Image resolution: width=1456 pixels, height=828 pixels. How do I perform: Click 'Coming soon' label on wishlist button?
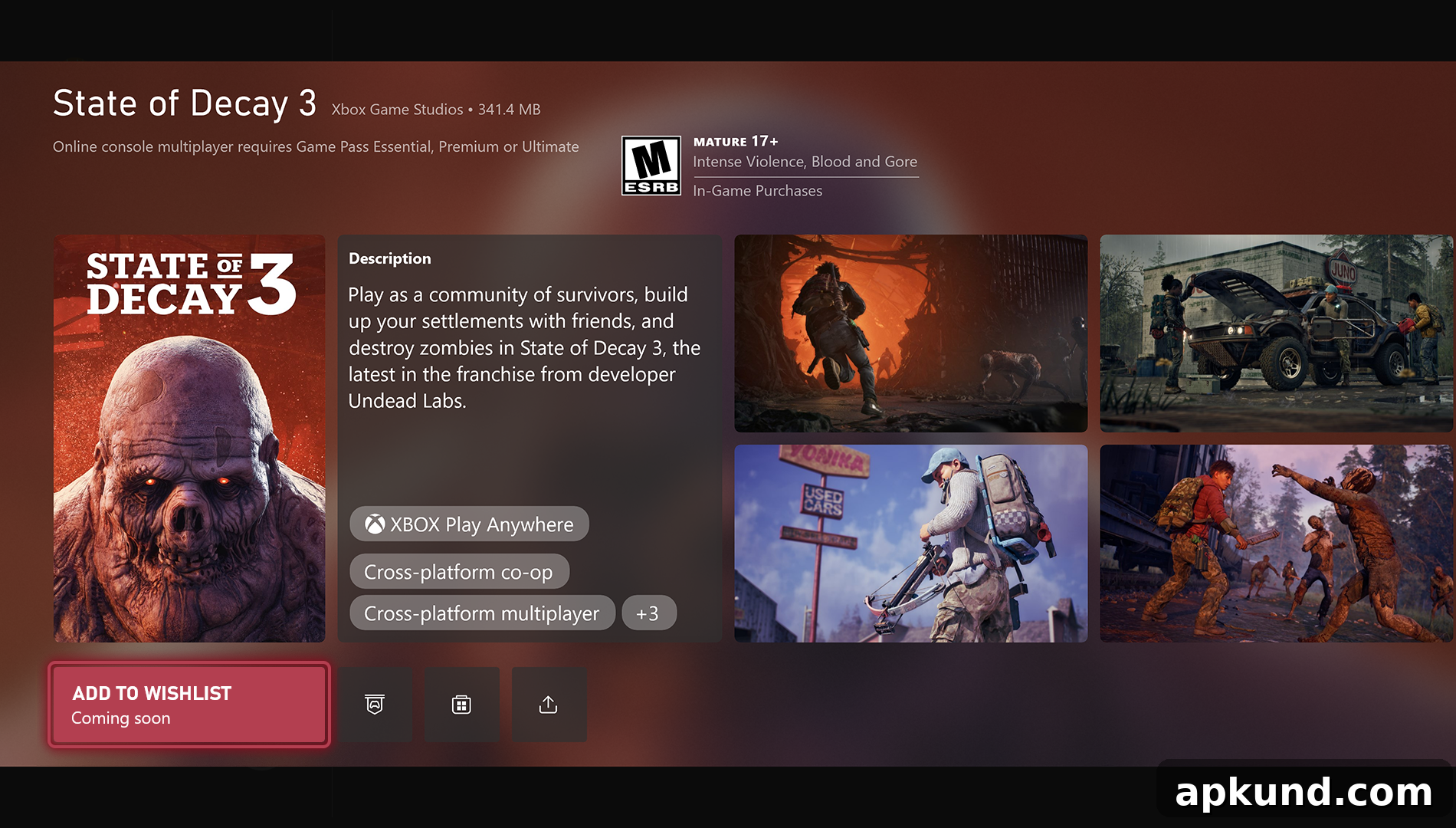point(121,718)
